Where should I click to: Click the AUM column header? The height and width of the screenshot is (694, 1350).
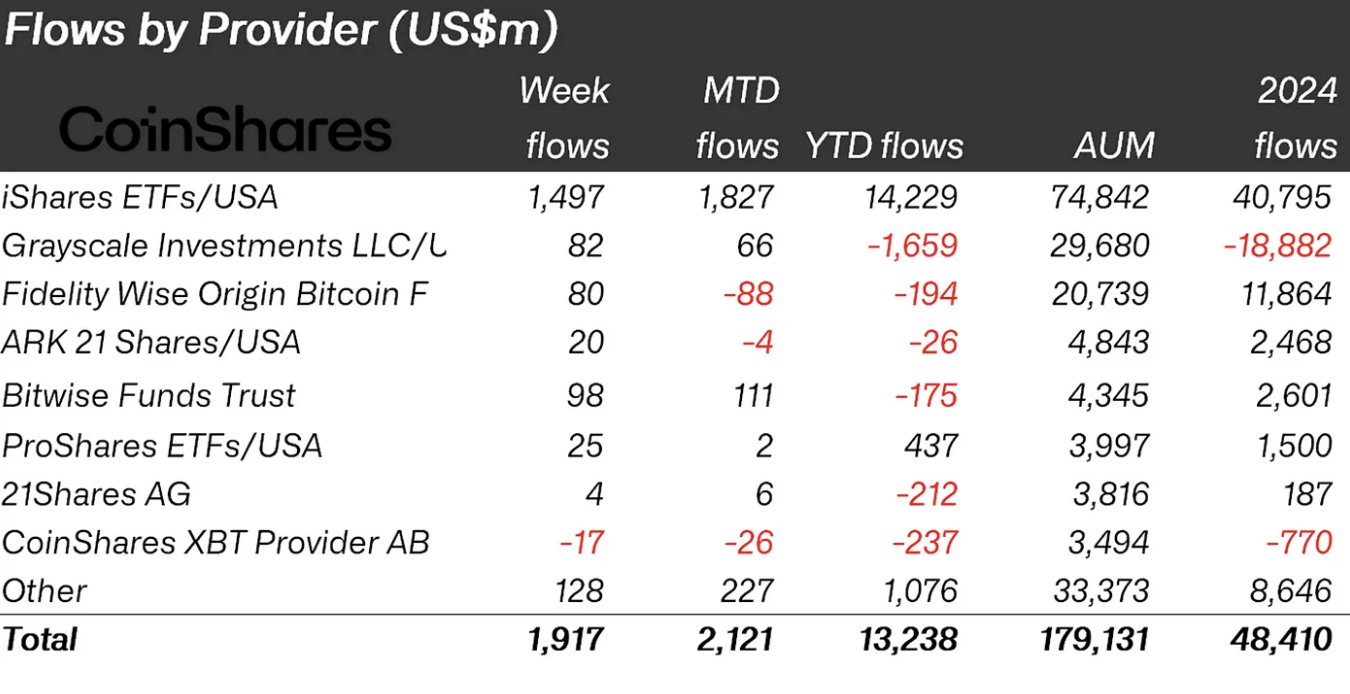pyautogui.click(x=1114, y=147)
